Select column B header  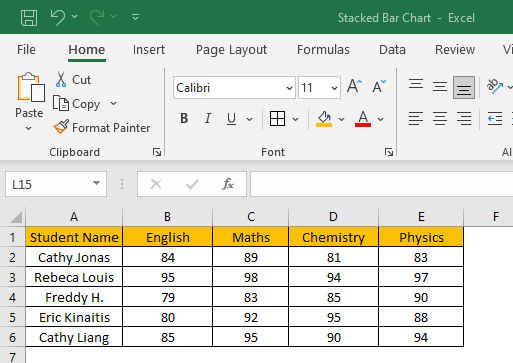167,217
